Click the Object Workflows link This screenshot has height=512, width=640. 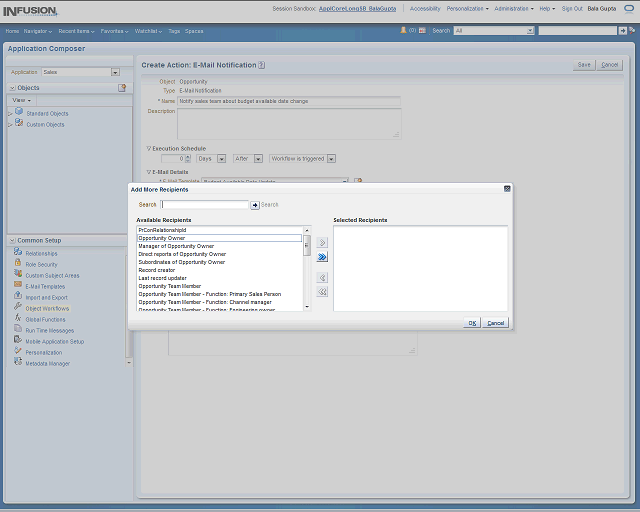pos(47,308)
